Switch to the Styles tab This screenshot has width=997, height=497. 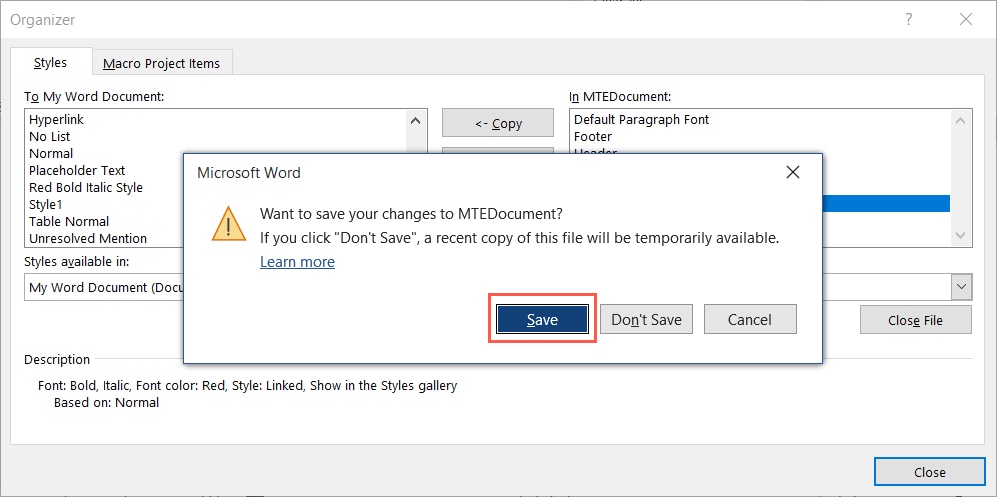coord(50,62)
